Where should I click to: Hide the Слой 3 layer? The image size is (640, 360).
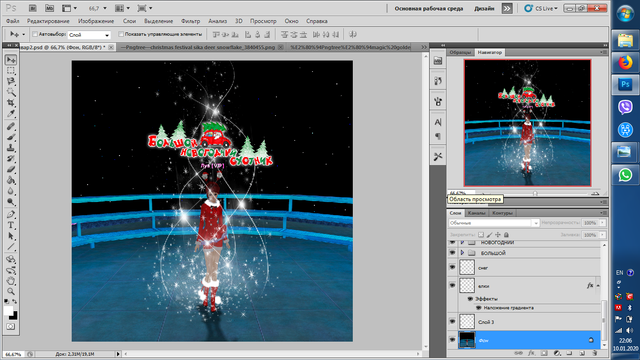tap(452, 322)
